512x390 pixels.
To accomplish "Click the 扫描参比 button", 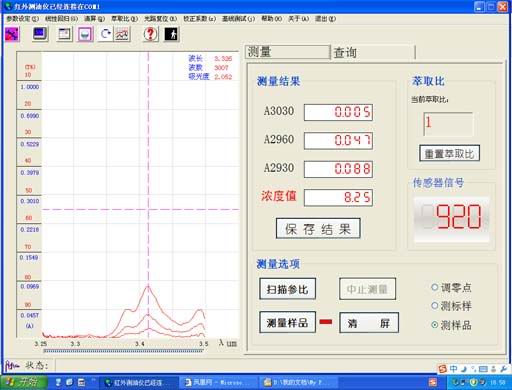I will [x=287, y=289].
